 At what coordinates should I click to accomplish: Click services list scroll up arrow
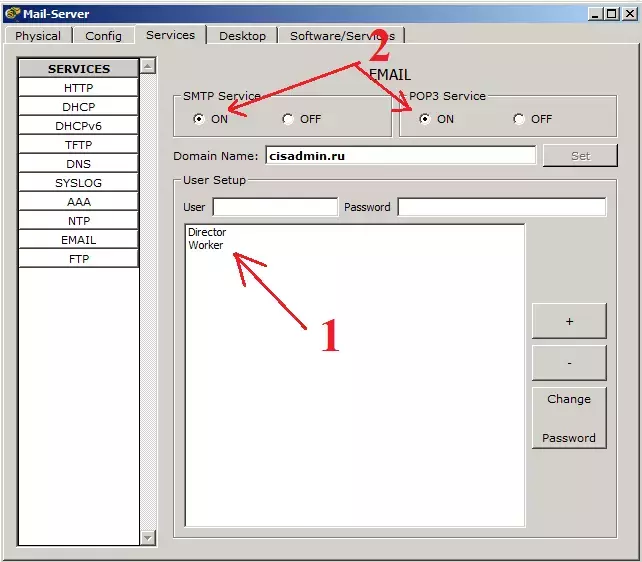tap(148, 65)
